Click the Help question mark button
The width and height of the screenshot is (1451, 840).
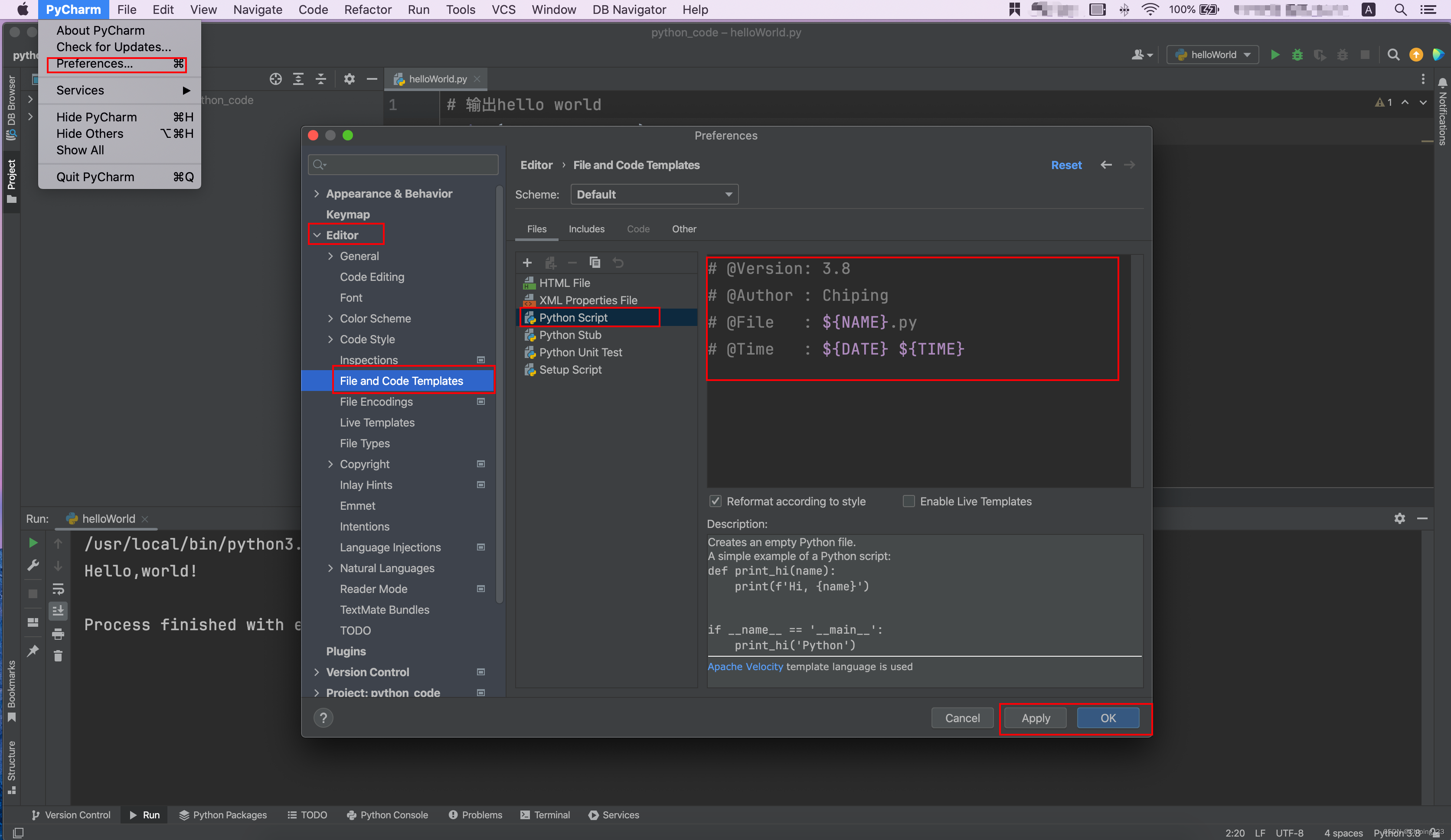[323, 717]
